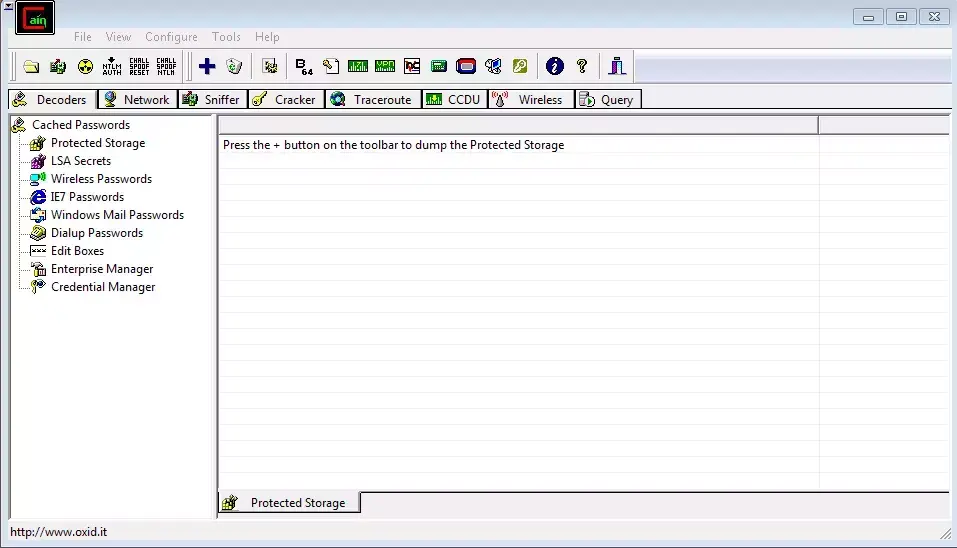Image resolution: width=957 pixels, height=548 pixels.
Task: Click the configuration dialog toolbar icon
Action: point(270,66)
